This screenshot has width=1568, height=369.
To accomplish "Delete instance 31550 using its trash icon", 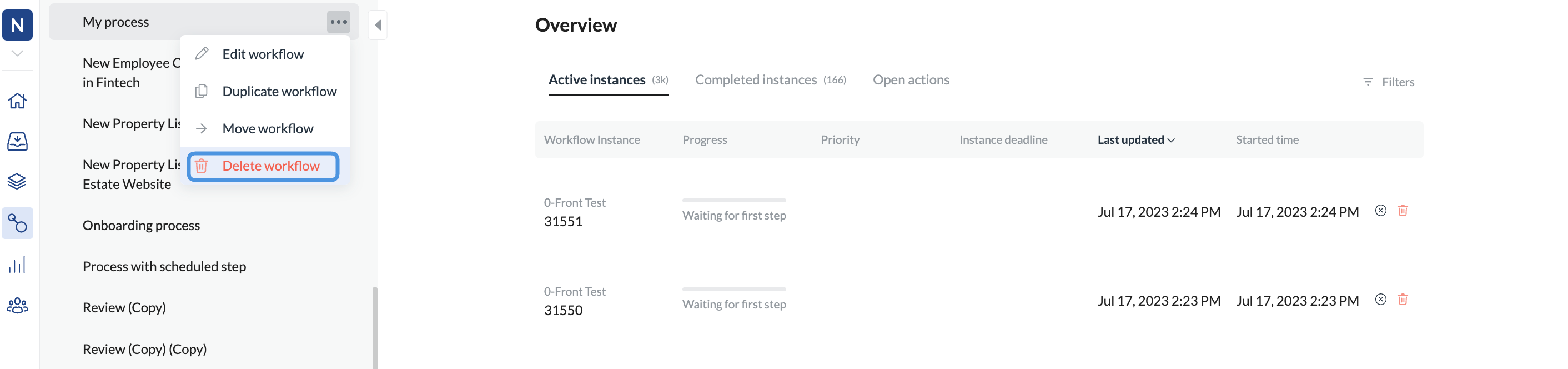I will (1404, 300).
